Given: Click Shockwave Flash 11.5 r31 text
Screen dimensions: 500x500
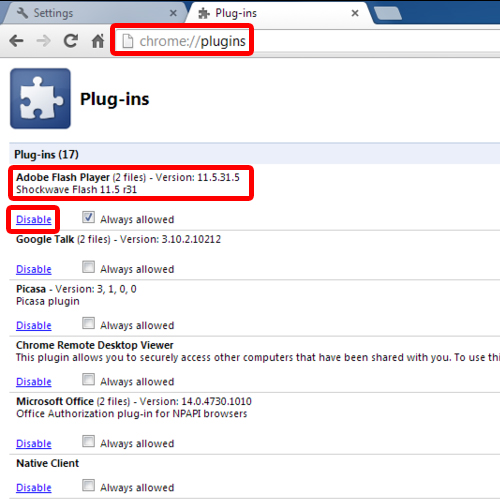Looking at the screenshot, I should [x=76, y=190].
